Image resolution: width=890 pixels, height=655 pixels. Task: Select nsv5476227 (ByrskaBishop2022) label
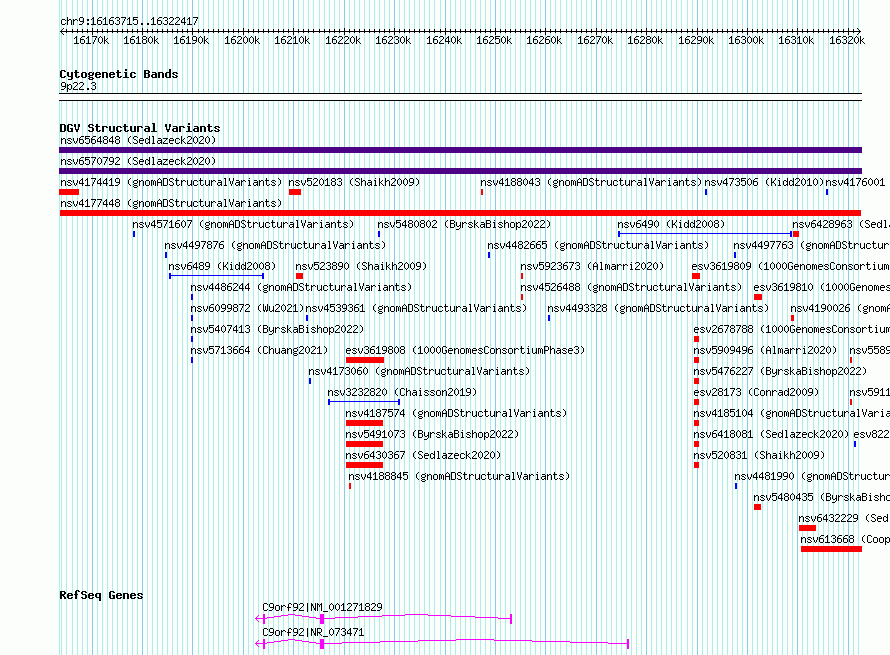click(x=780, y=371)
